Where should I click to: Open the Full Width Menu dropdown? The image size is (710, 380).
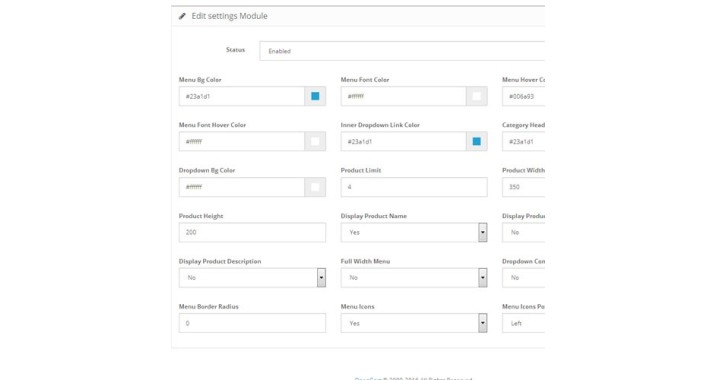click(414, 278)
